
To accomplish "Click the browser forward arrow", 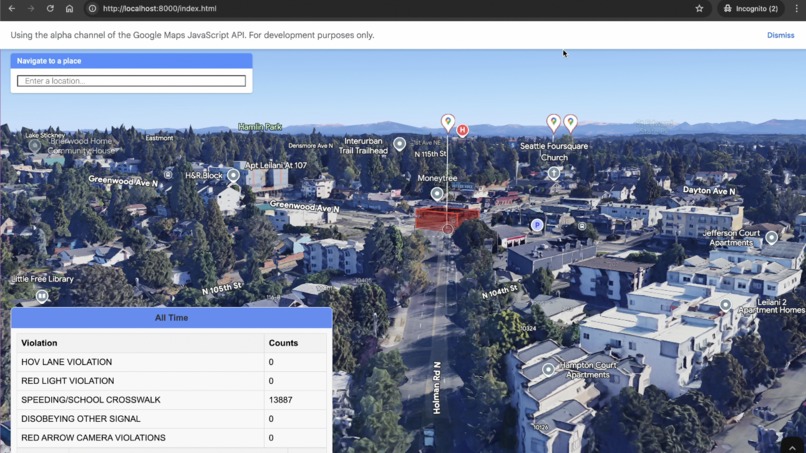I will [31, 8].
